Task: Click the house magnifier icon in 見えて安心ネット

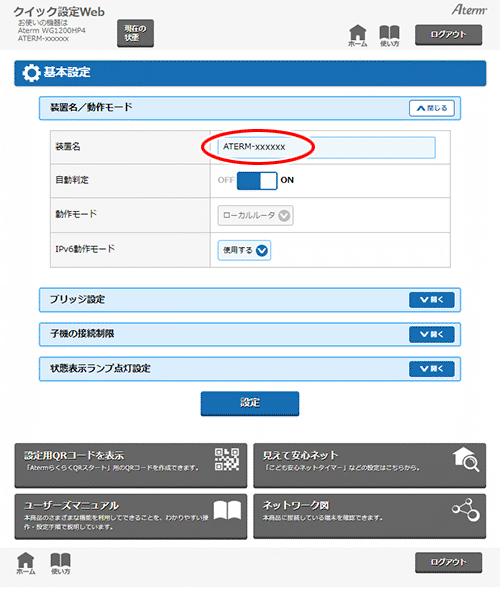Action: click(466, 460)
